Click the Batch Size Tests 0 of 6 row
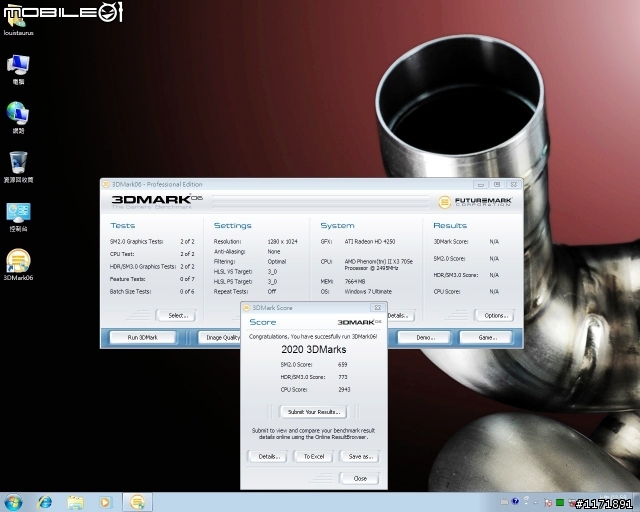 tap(152, 292)
